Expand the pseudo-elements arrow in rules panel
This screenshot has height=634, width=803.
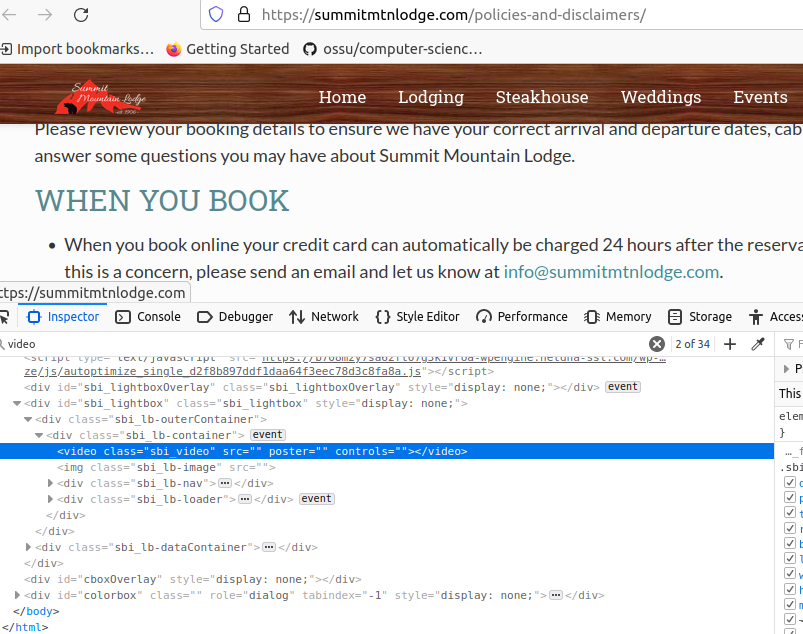point(787,368)
